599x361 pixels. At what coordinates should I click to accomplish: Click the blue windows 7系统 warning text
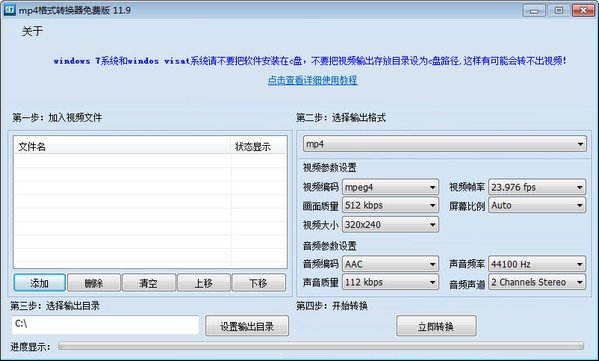pyautogui.click(x=310, y=61)
